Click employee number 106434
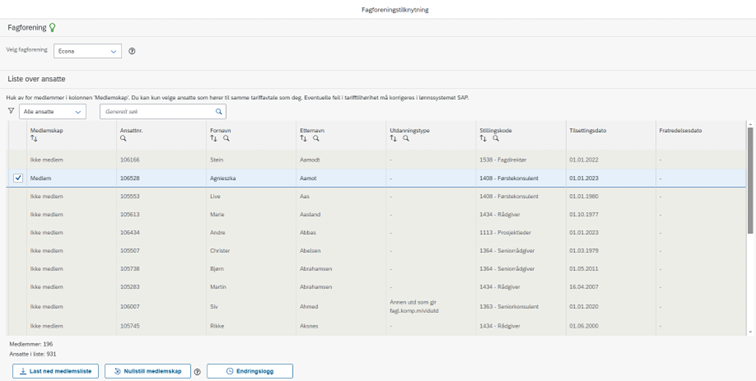Screen dimensions: 756x381 coord(130,232)
